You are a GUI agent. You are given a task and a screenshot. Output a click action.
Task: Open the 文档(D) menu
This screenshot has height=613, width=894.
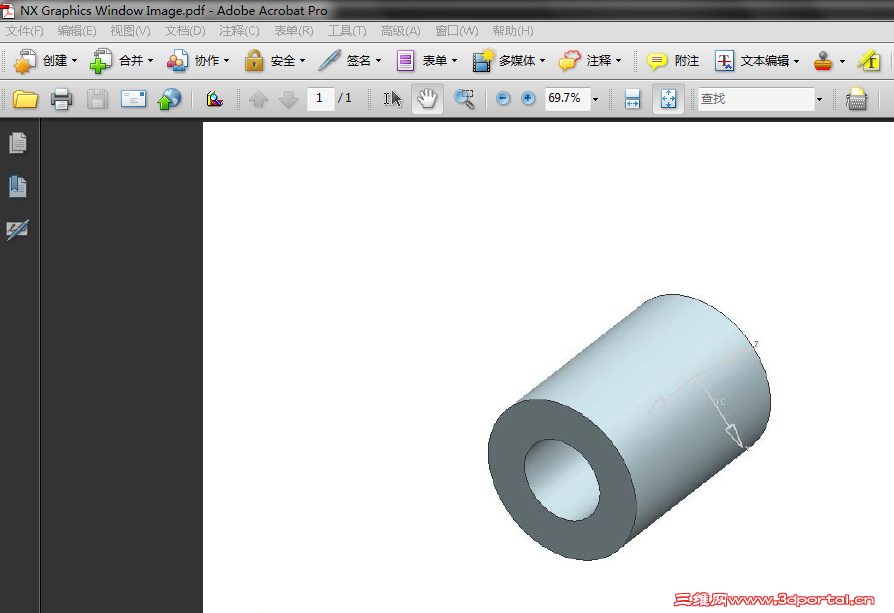[185, 31]
